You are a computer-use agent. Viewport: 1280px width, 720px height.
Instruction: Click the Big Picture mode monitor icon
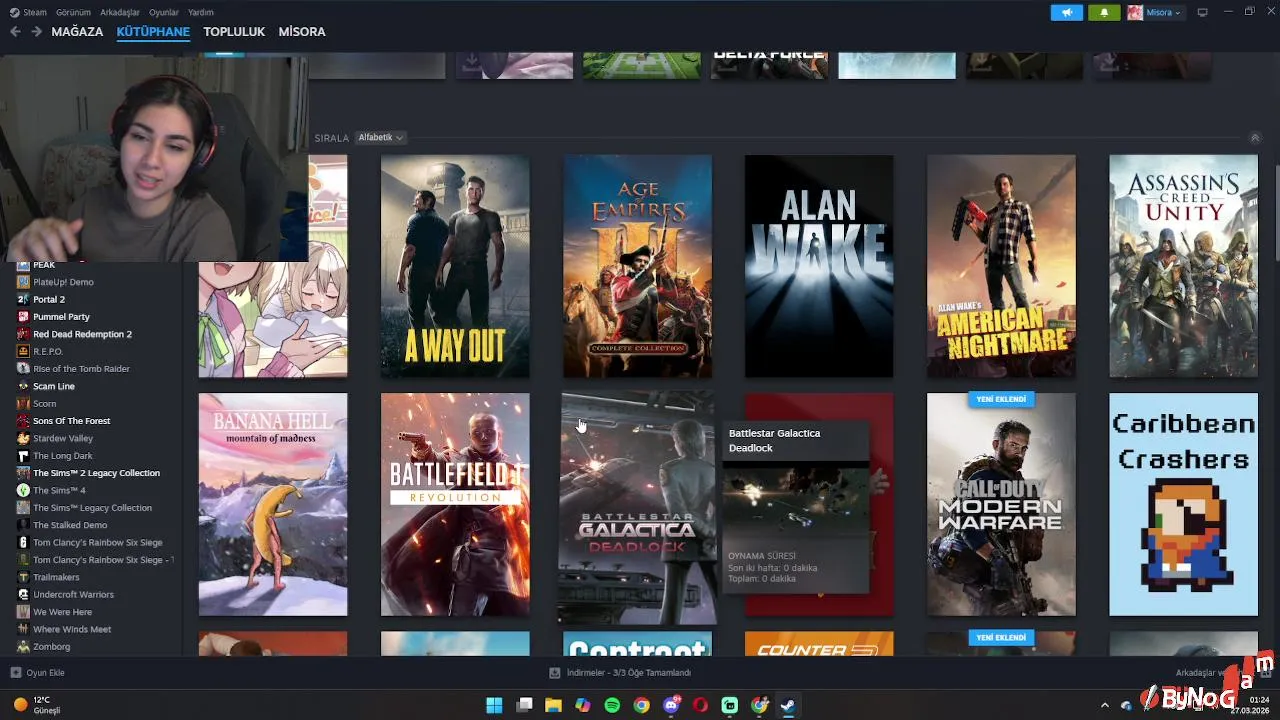tap(1202, 12)
